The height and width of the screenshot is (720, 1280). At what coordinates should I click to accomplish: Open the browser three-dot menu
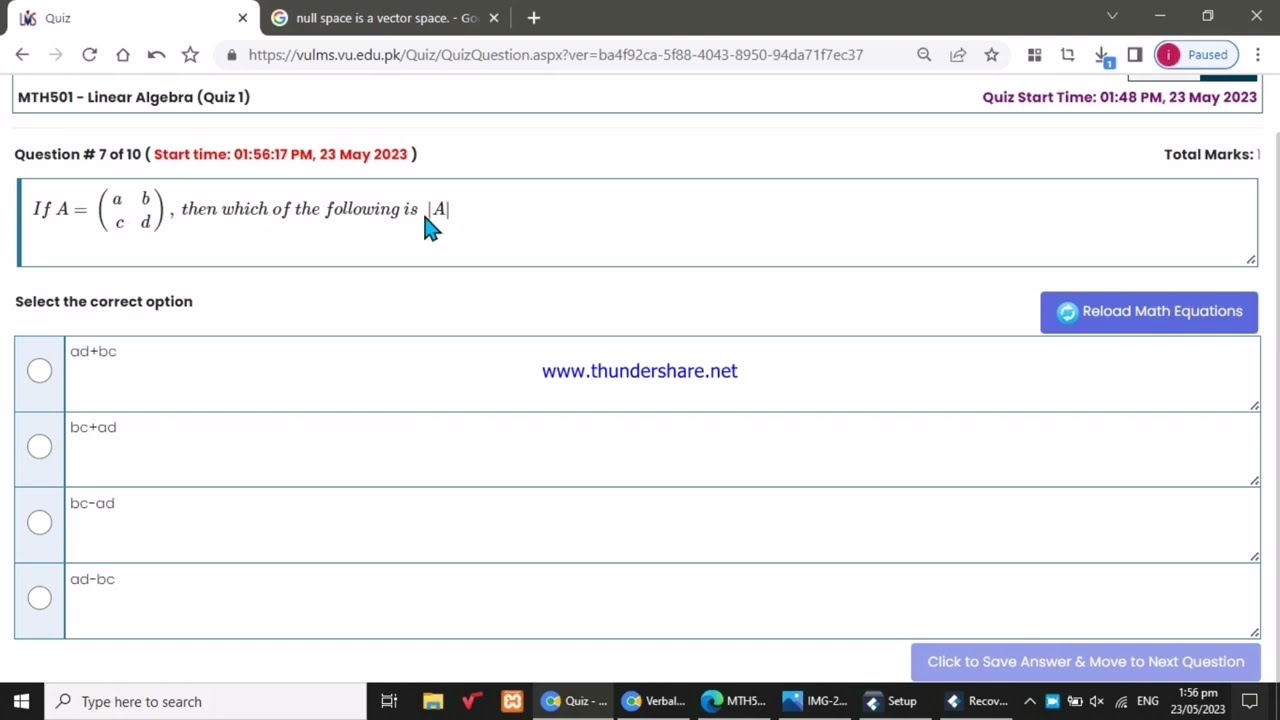1258,55
